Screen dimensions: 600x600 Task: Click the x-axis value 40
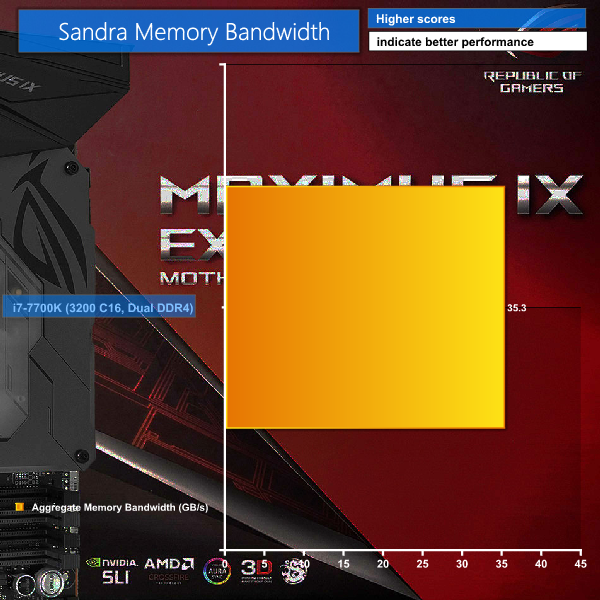(x=541, y=564)
